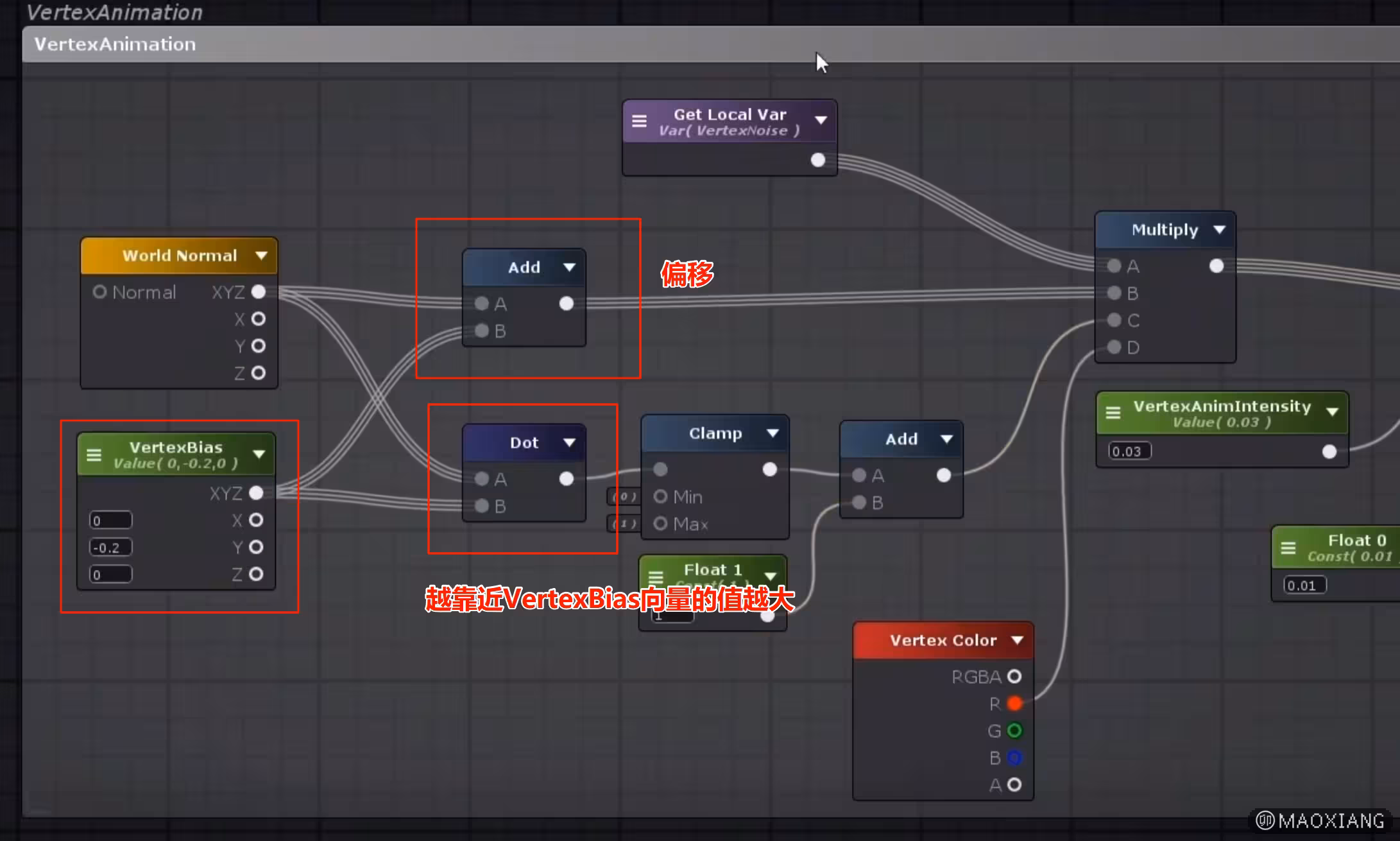Click the hamburger icon on Float 0 node
This screenshot has width=1400, height=841.
pyautogui.click(x=1288, y=548)
